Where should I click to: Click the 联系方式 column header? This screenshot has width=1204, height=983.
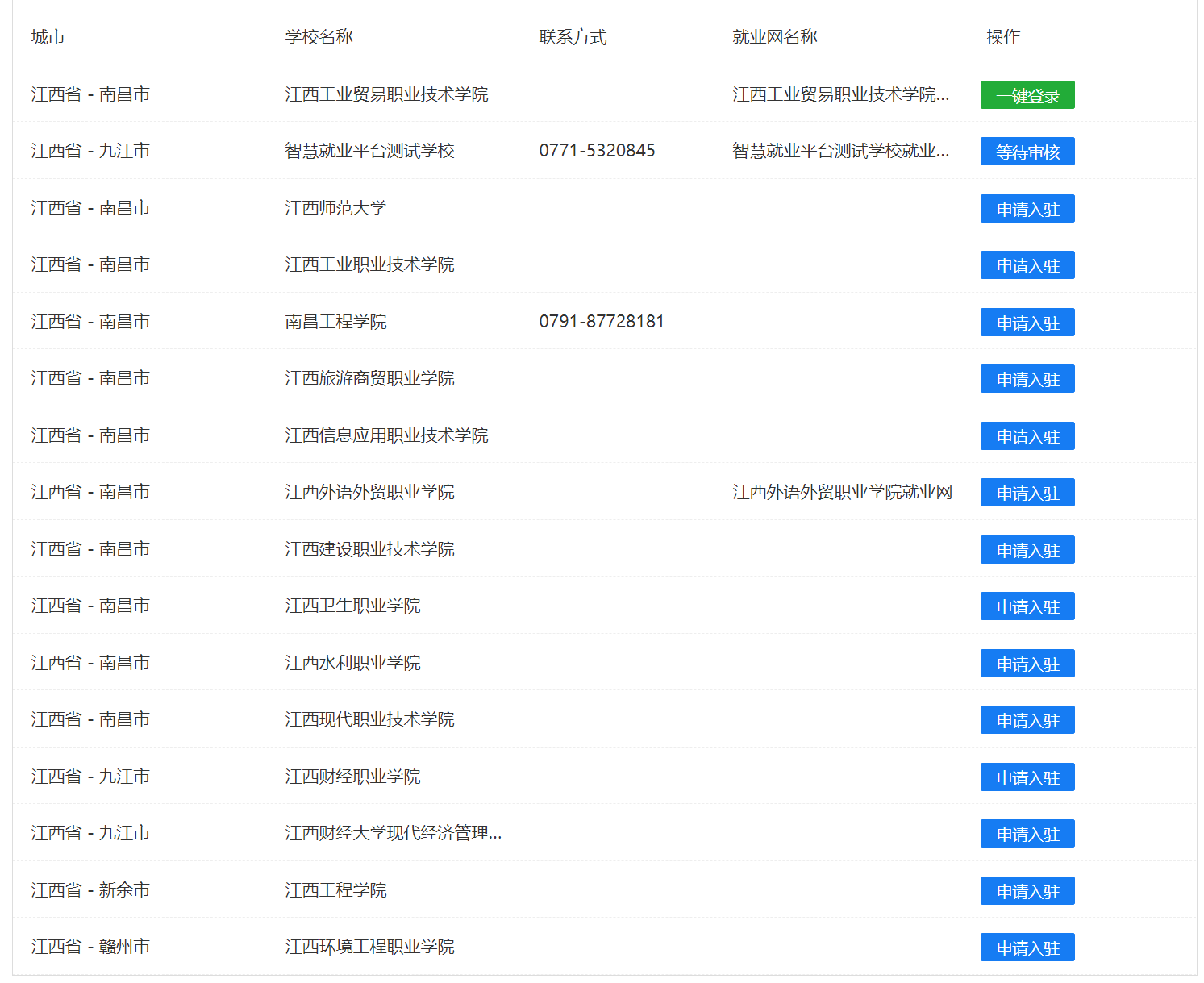tap(573, 37)
